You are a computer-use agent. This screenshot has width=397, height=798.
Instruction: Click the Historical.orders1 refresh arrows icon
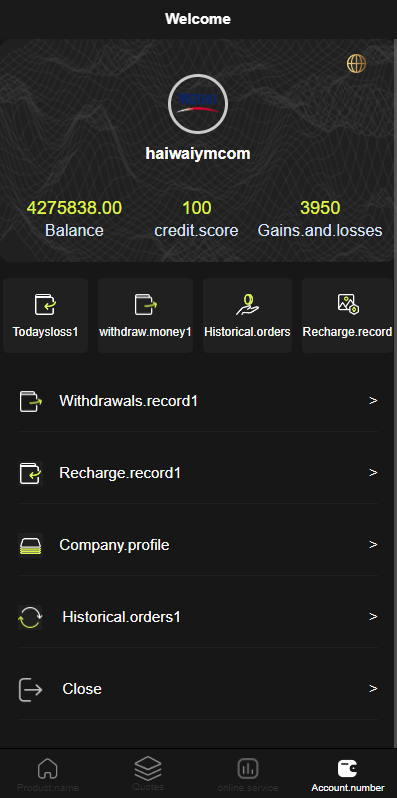pos(30,617)
